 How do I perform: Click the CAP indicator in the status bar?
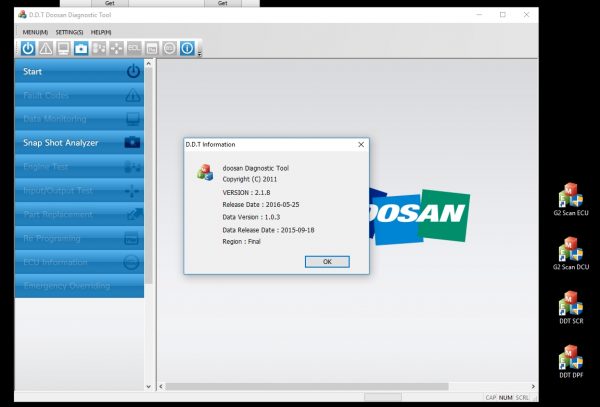pos(491,398)
